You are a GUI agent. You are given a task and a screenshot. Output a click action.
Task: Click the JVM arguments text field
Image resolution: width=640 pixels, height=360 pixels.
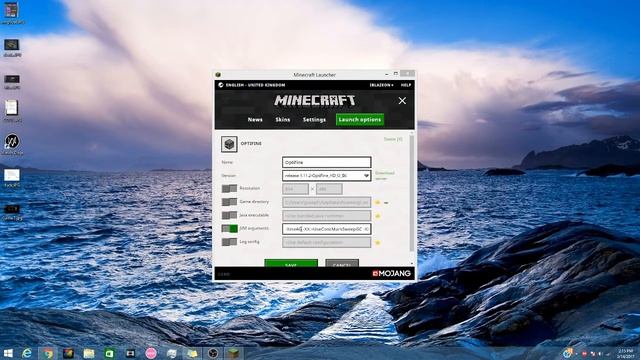tap(327, 229)
